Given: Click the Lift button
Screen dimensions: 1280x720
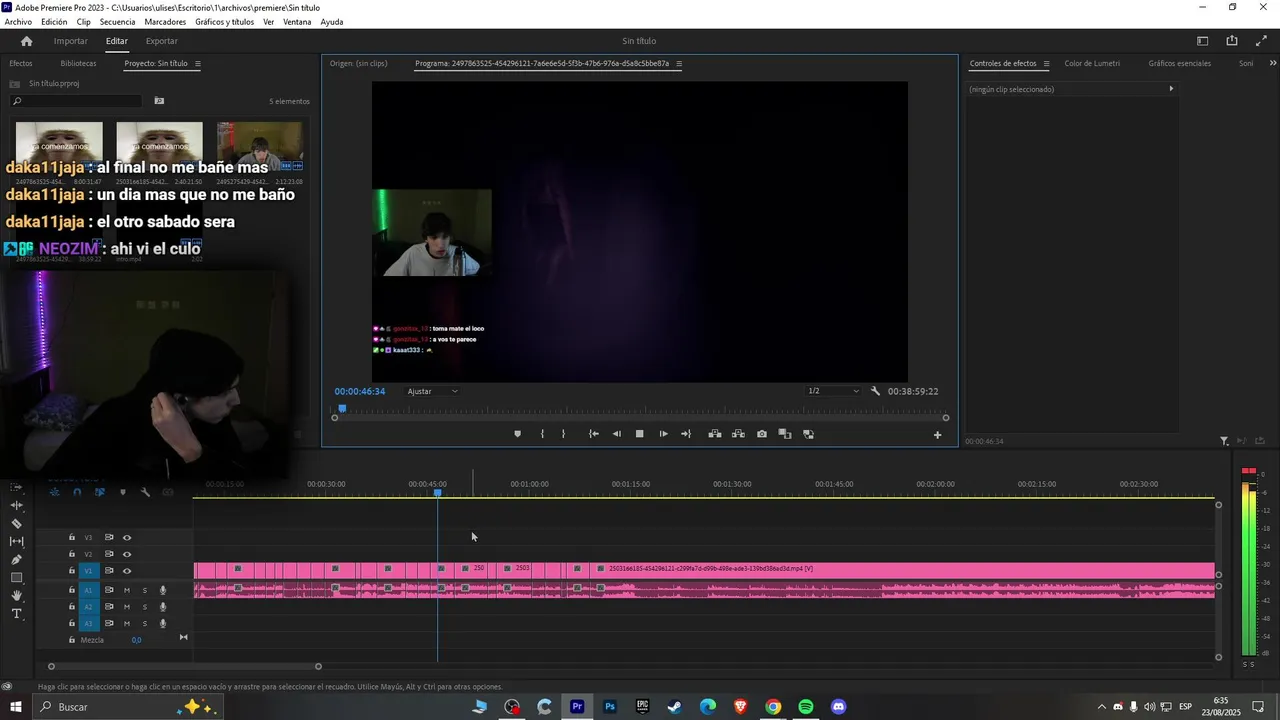Looking at the screenshot, I should click(715, 434).
